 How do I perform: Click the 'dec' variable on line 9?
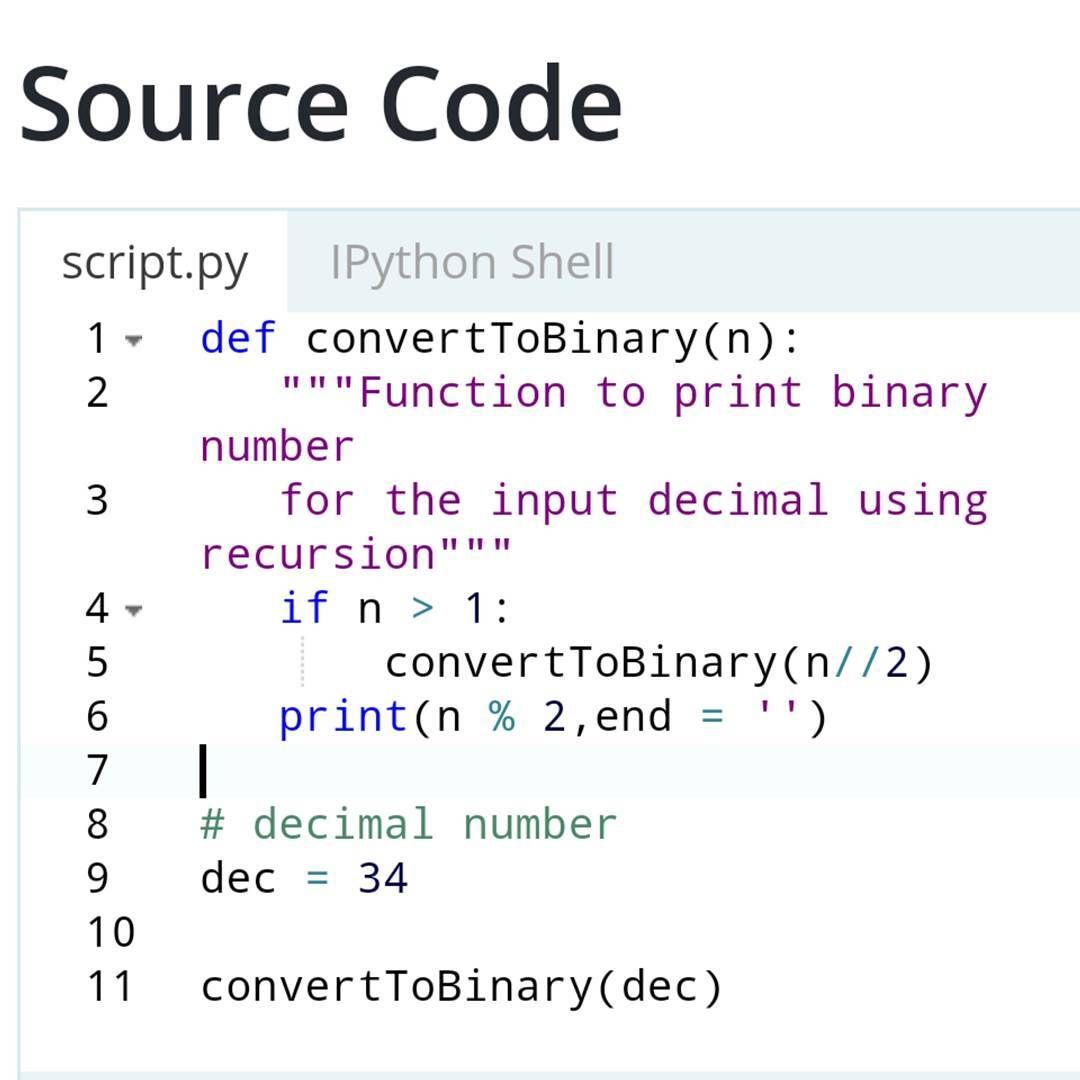tap(238, 878)
